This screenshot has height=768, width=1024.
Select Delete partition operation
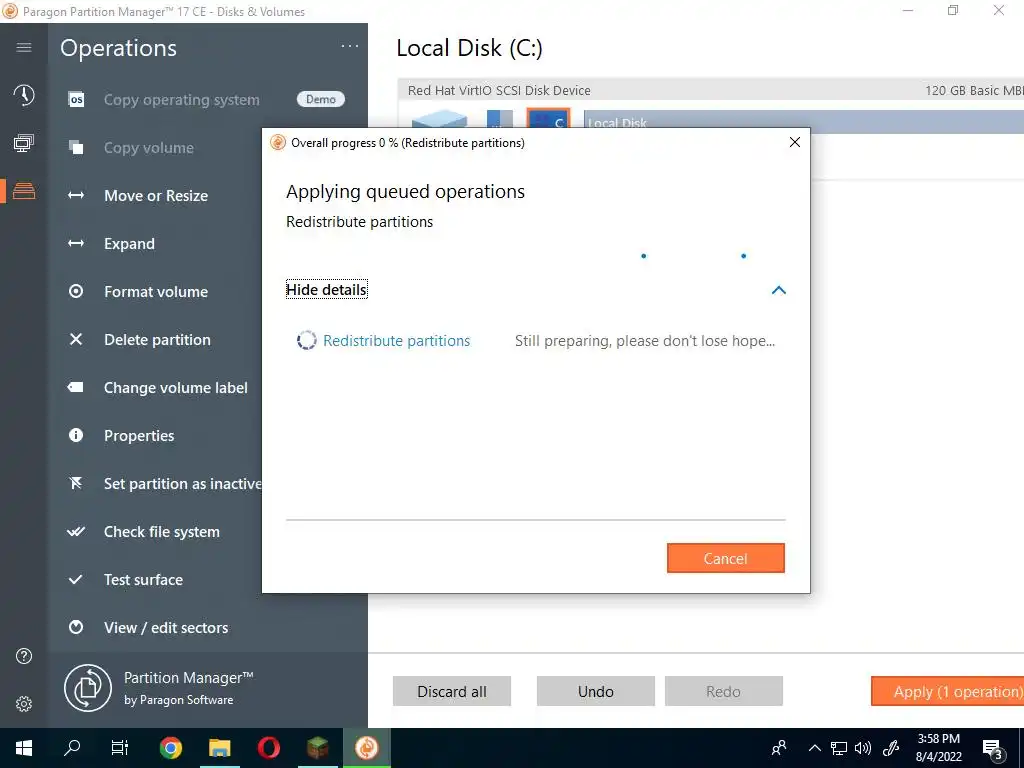[157, 340]
